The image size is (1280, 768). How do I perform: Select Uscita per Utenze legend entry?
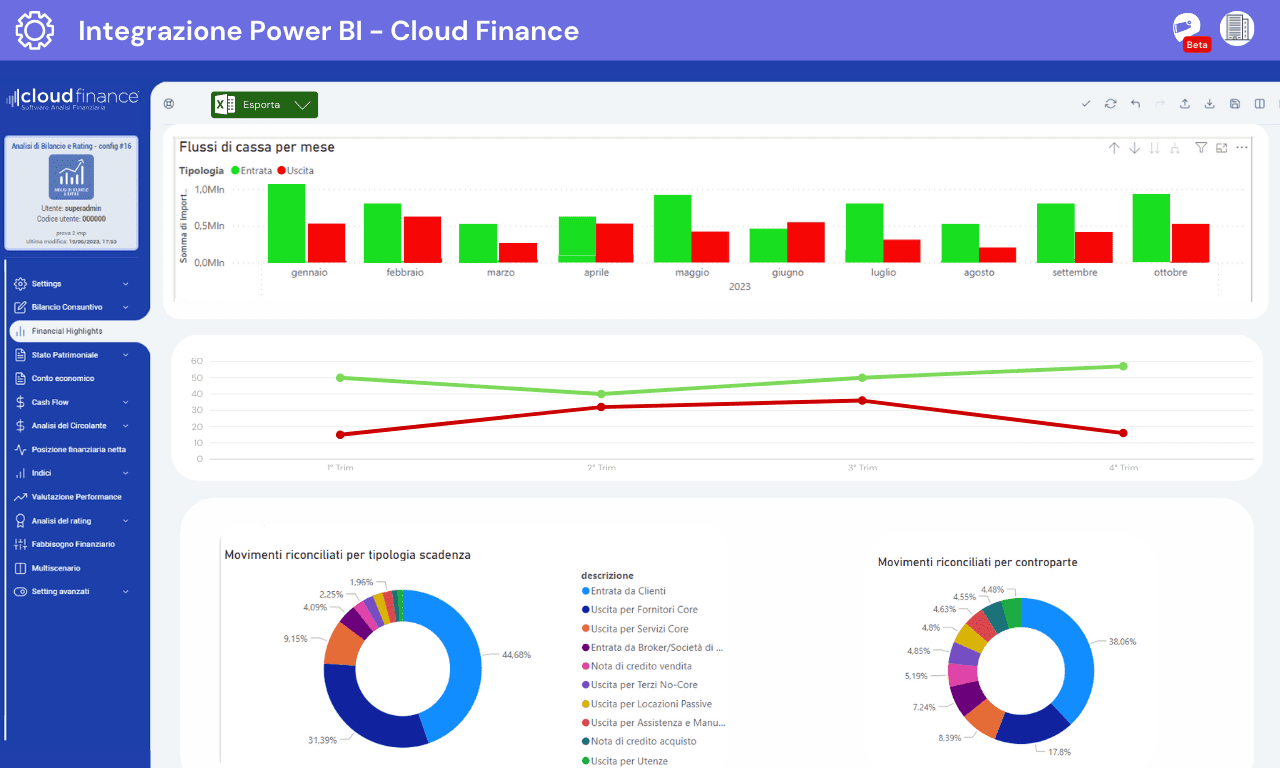pyautogui.click(x=624, y=761)
